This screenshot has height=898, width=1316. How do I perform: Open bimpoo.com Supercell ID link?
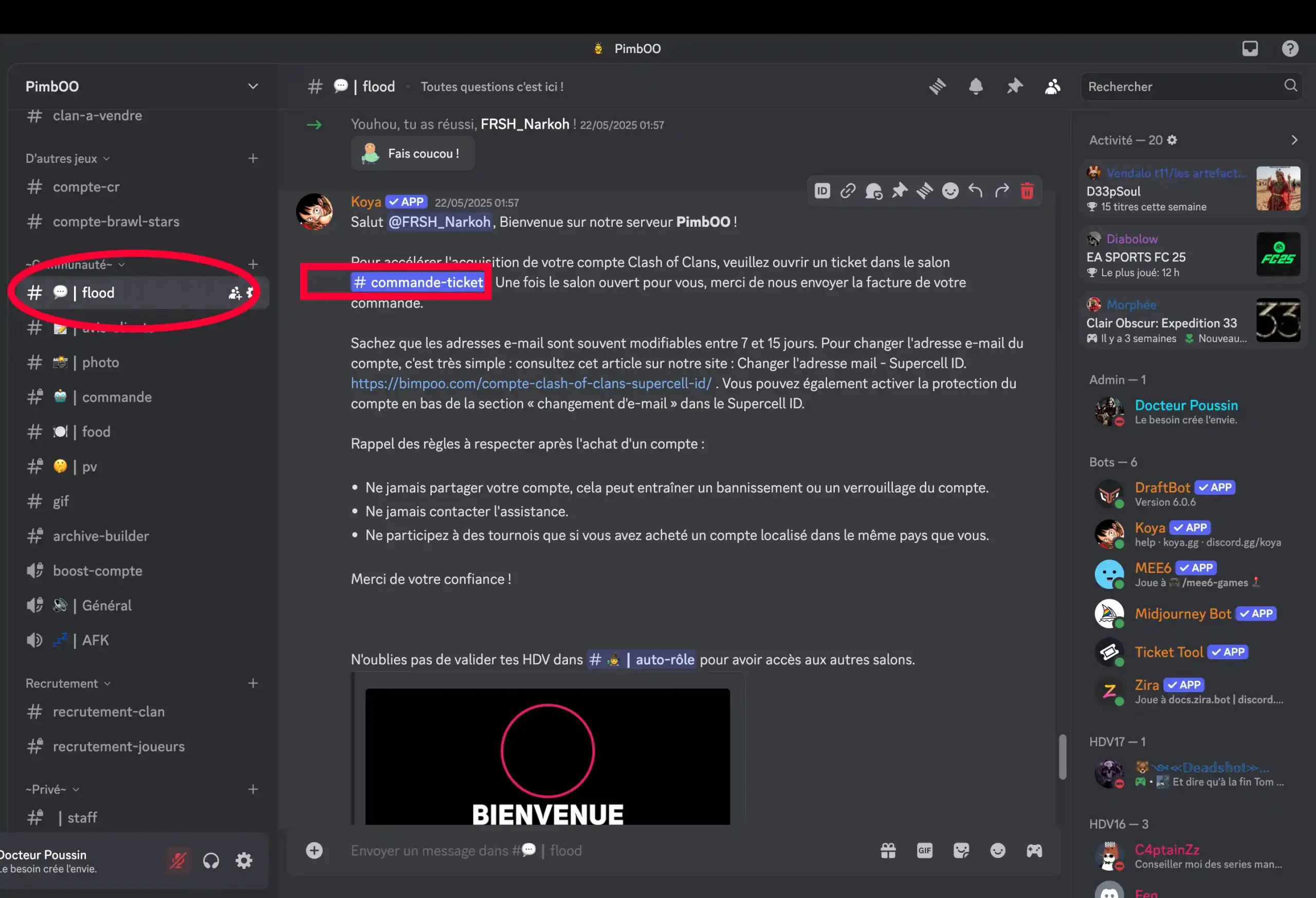[x=531, y=384]
